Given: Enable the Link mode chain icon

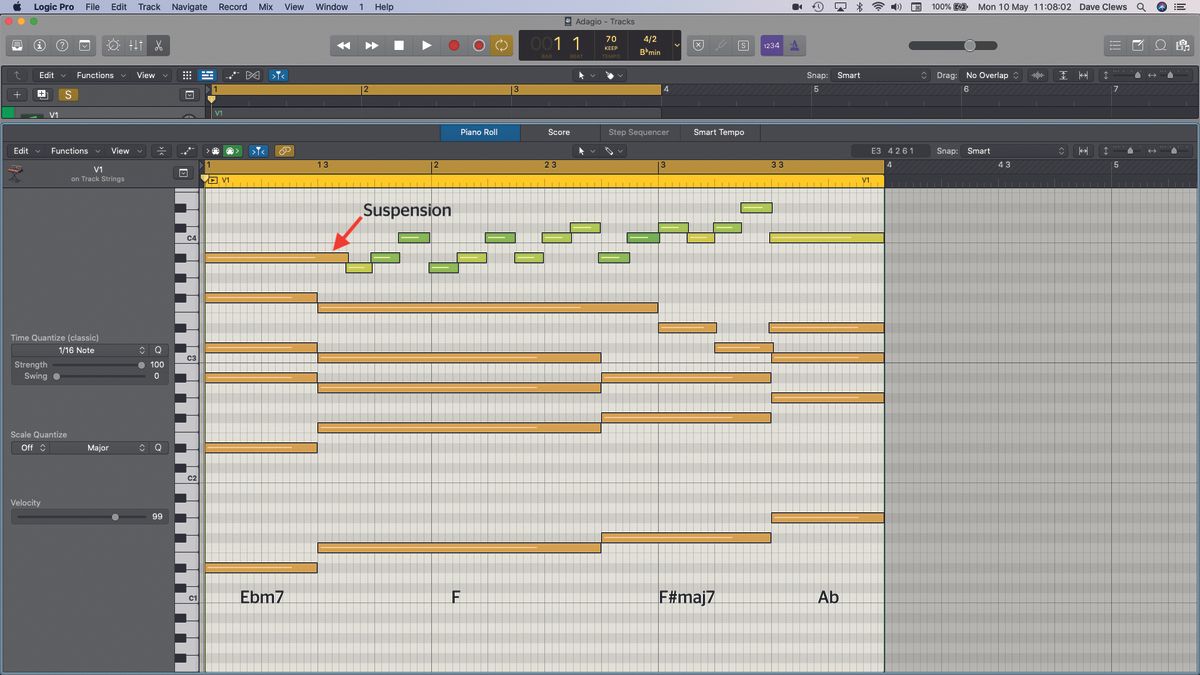Looking at the screenshot, I should coord(284,150).
